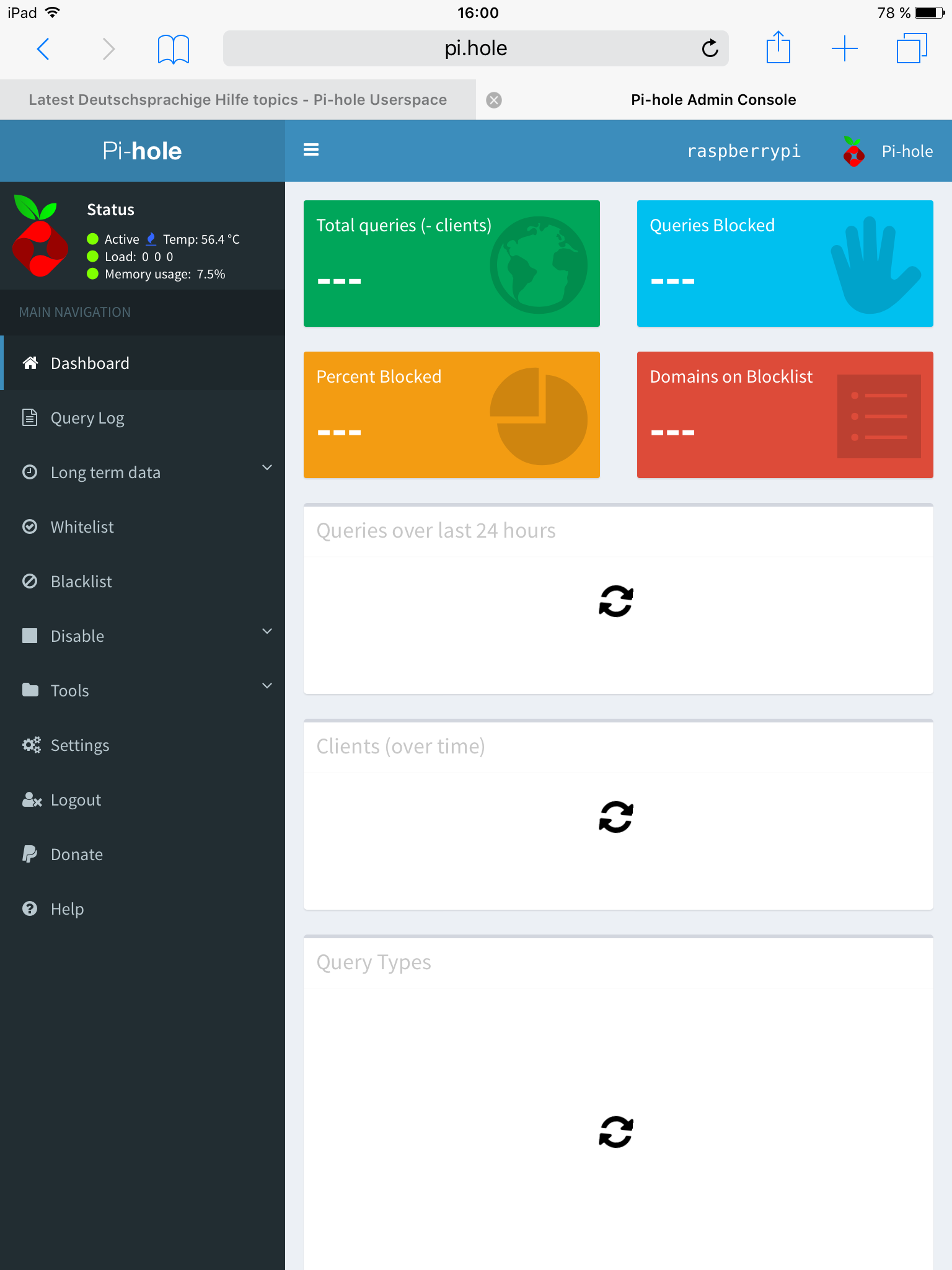Image resolution: width=952 pixels, height=1270 pixels.
Task: Show all open tabs overview
Action: (x=912, y=48)
